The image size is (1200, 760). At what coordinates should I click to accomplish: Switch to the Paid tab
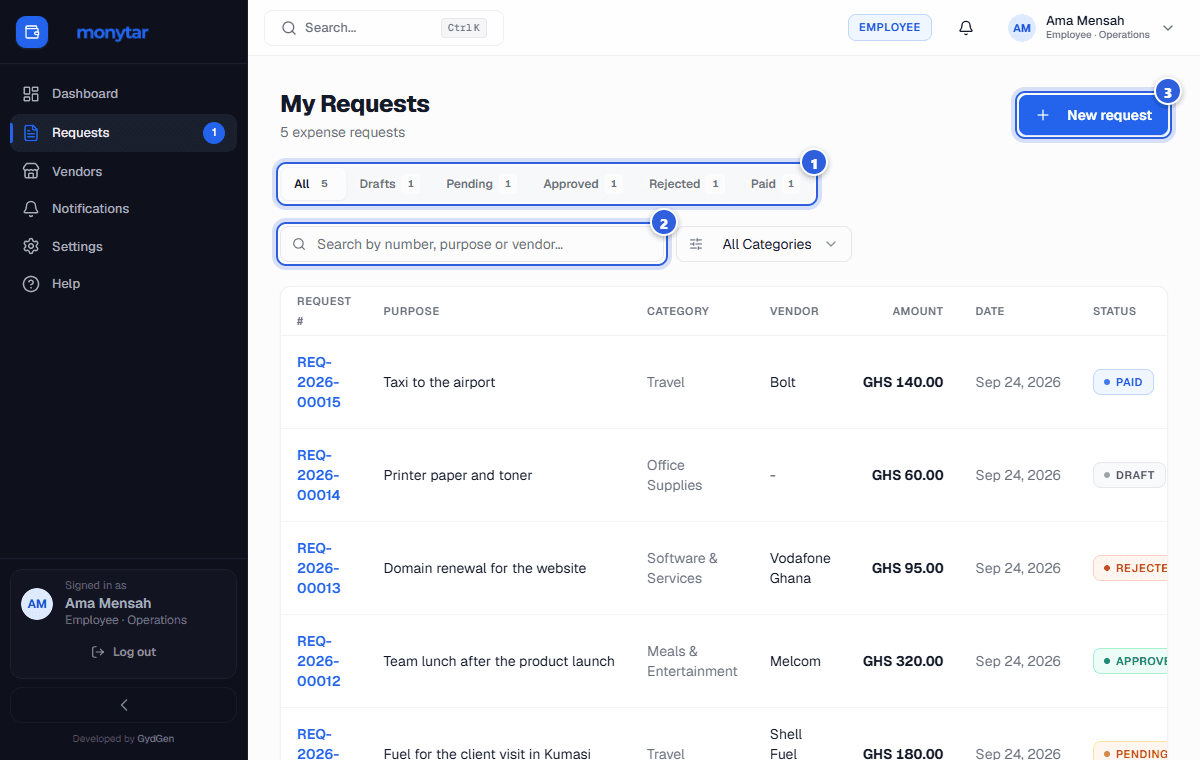click(x=774, y=184)
